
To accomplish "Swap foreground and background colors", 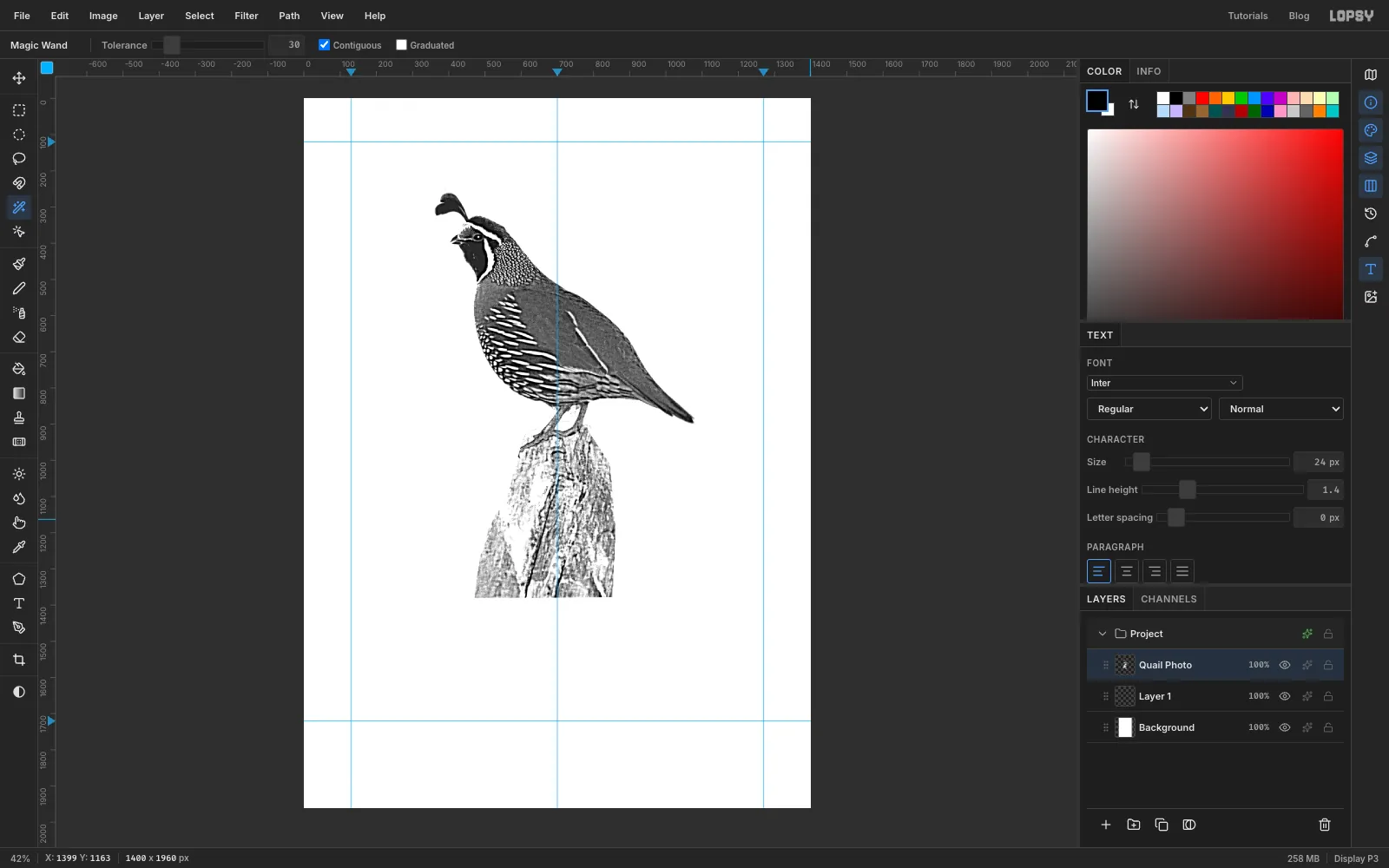I will (1134, 104).
